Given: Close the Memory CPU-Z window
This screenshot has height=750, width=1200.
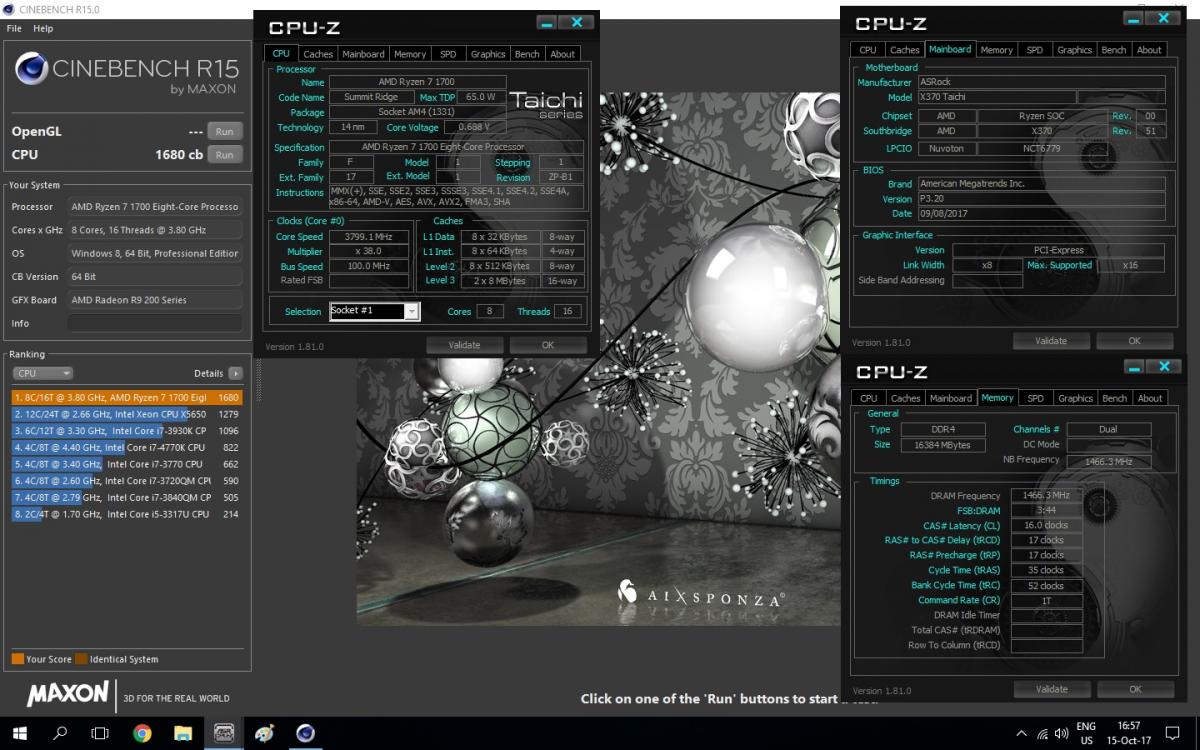Looking at the screenshot, I should (1162, 366).
